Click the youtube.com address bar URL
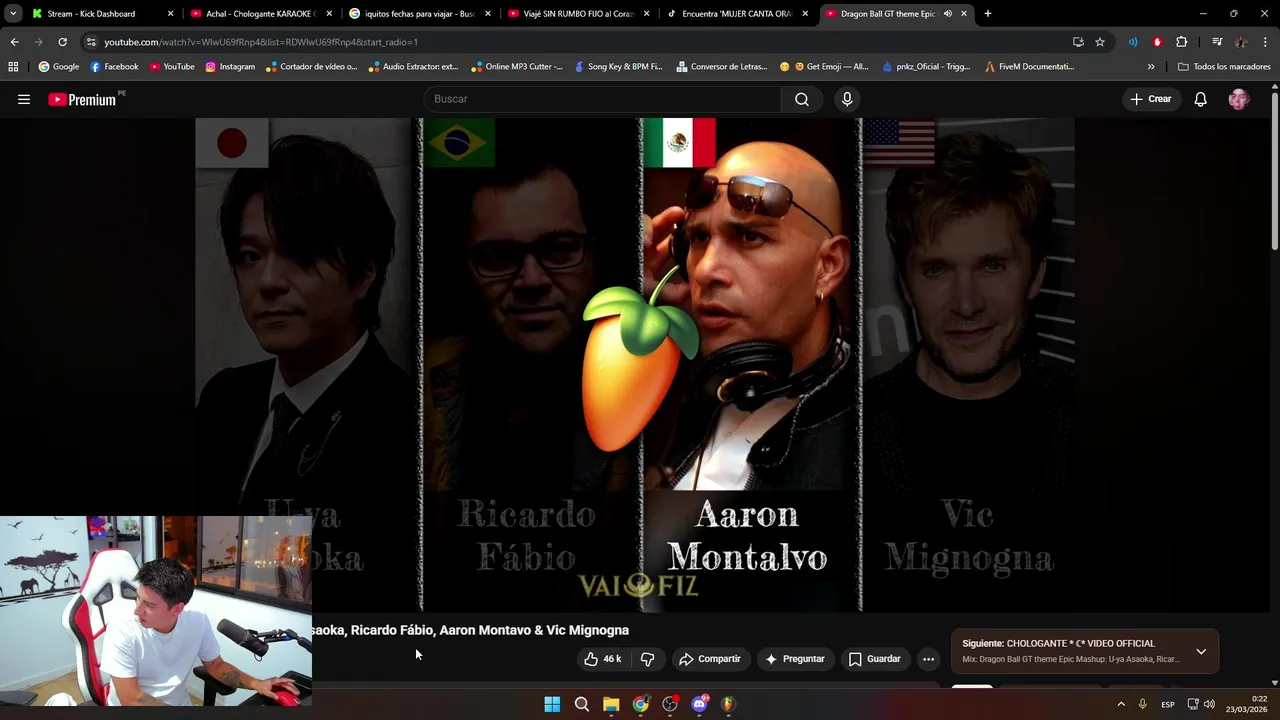Viewport: 1280px width, 720px height. 261,42
